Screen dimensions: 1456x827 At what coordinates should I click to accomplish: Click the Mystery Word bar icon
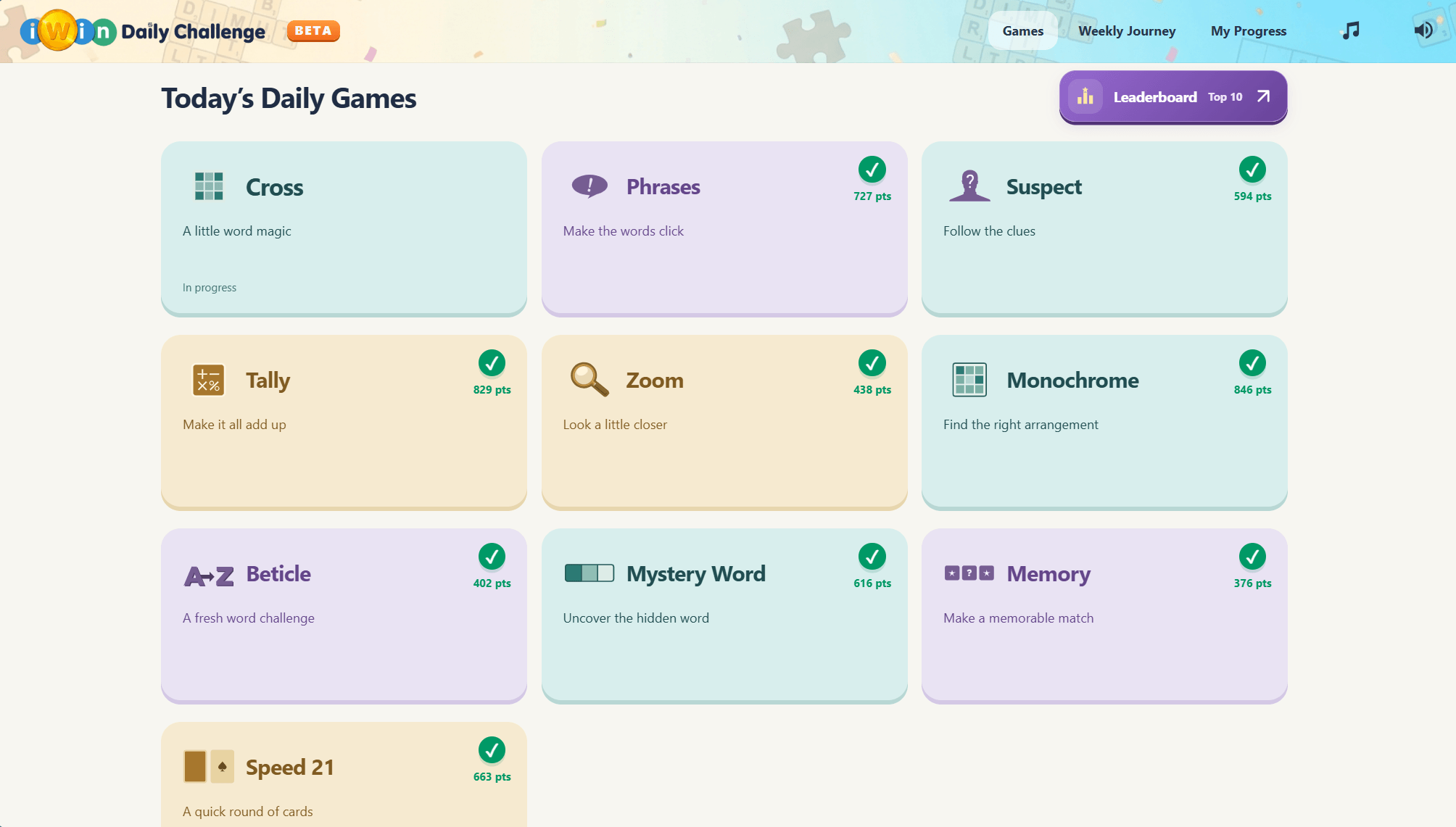(590, 573)
